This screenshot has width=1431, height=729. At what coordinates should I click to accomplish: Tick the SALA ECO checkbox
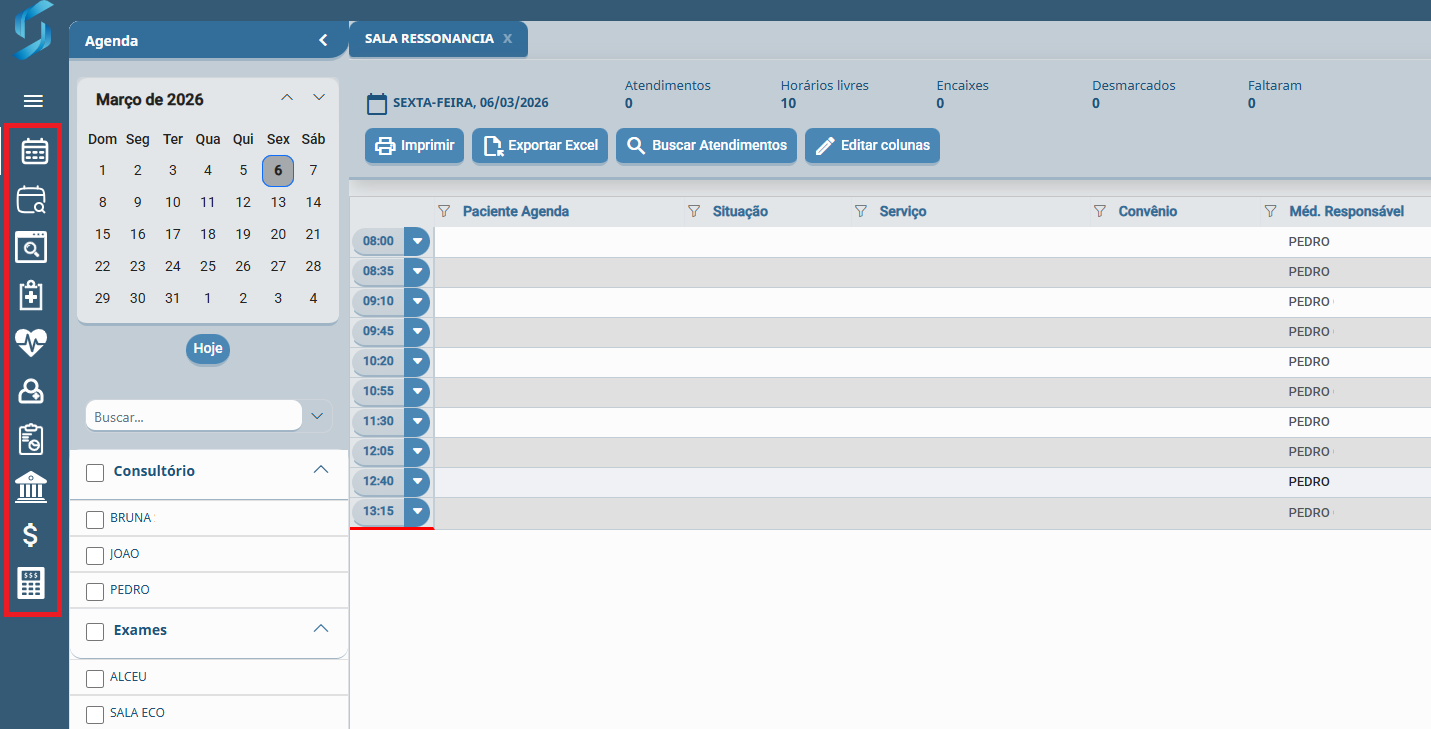coord(95,714)
